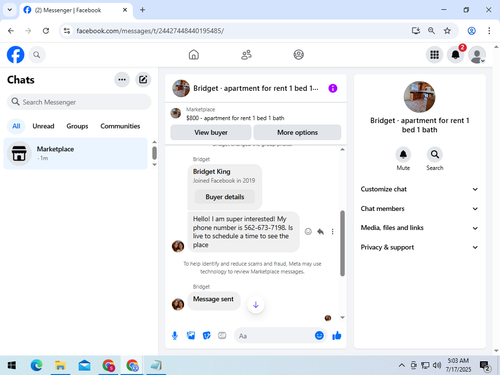Screen dimensions: 500x375
Task: Open the Facebook menu grid icon
Action: [434, 55]
